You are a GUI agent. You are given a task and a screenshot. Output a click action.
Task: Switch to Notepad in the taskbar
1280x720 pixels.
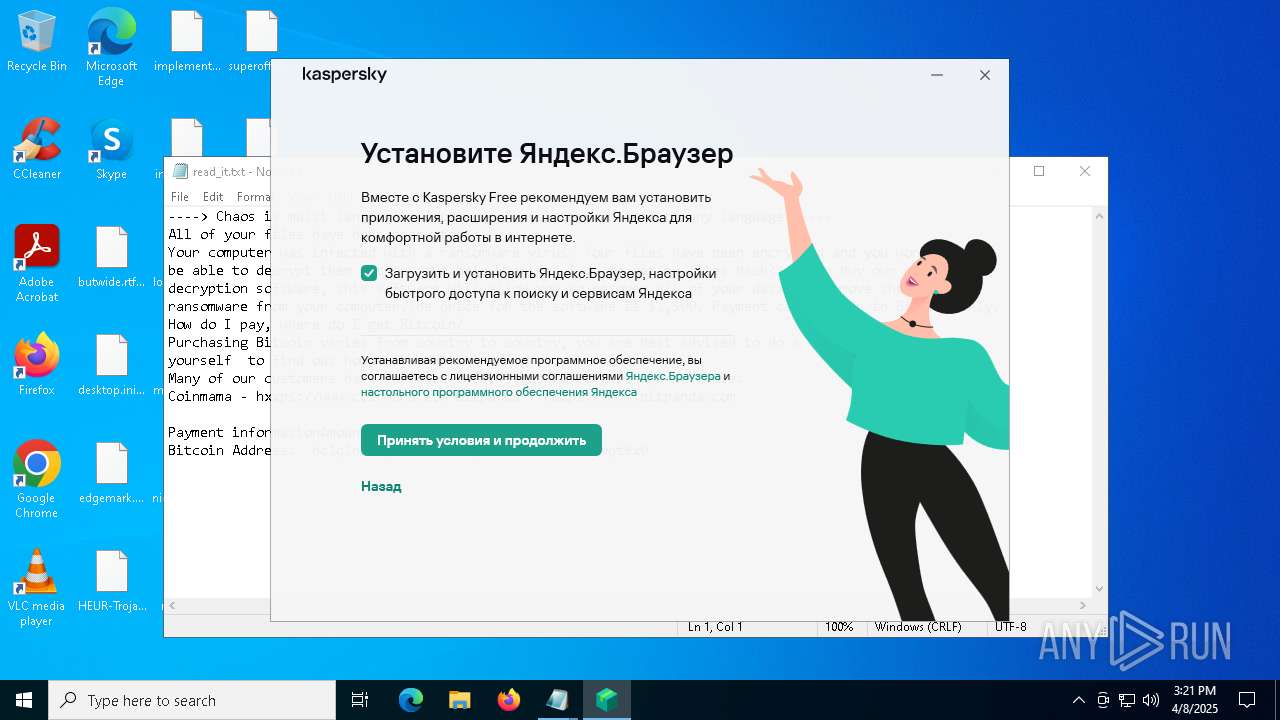(x=557, y=700)
